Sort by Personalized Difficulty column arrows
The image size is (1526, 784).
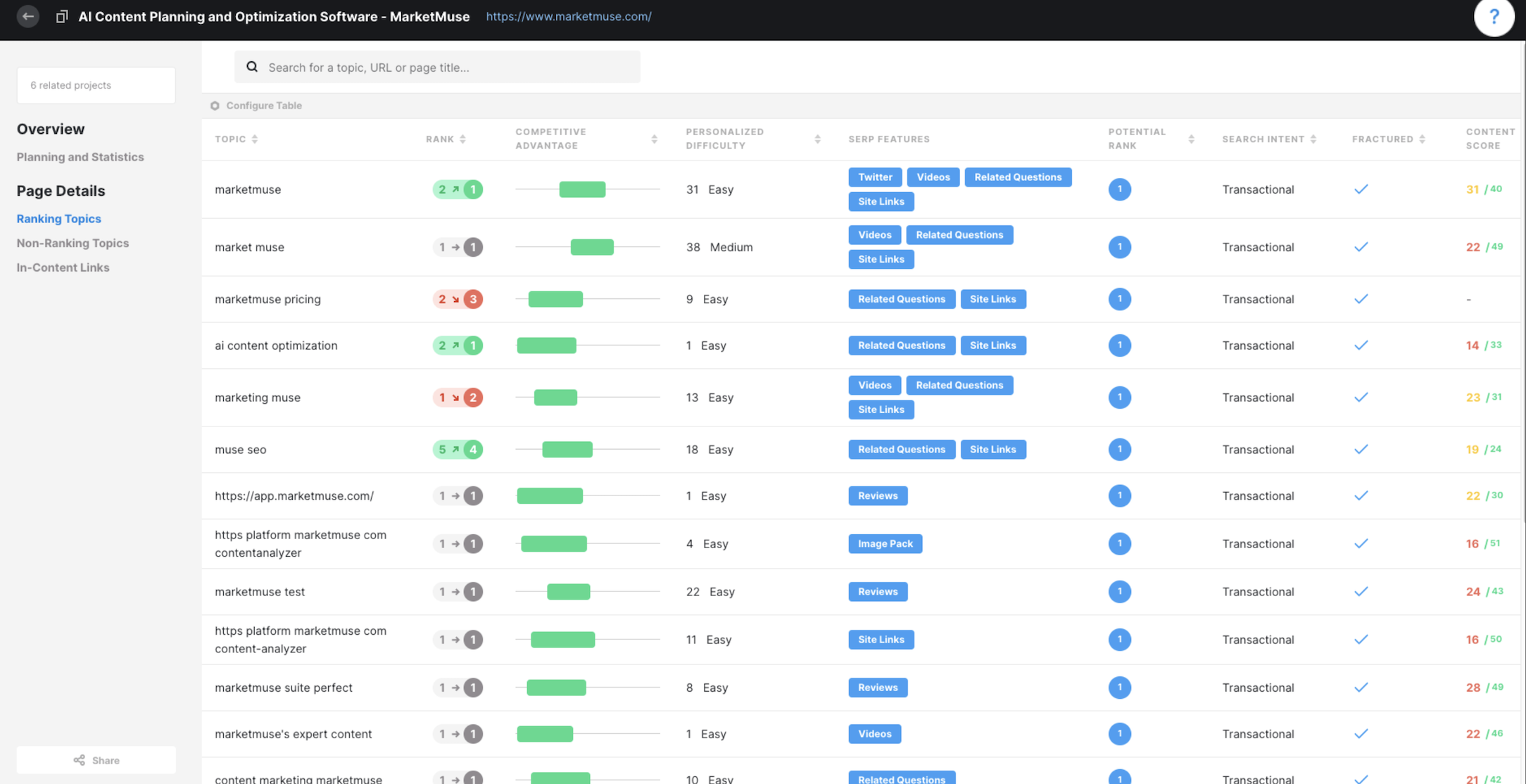pos(817,138)
